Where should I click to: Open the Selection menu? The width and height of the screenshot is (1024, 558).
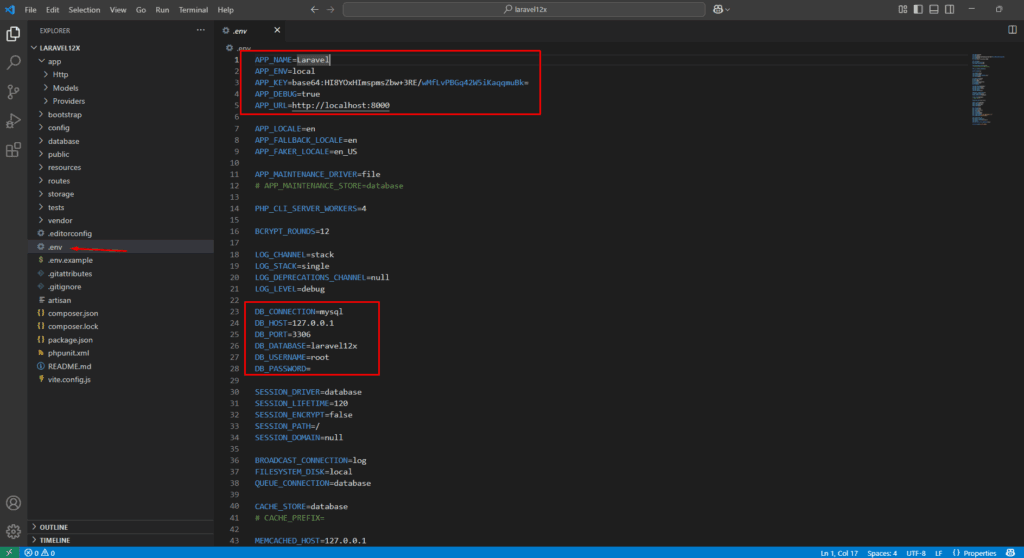point(84,9)
